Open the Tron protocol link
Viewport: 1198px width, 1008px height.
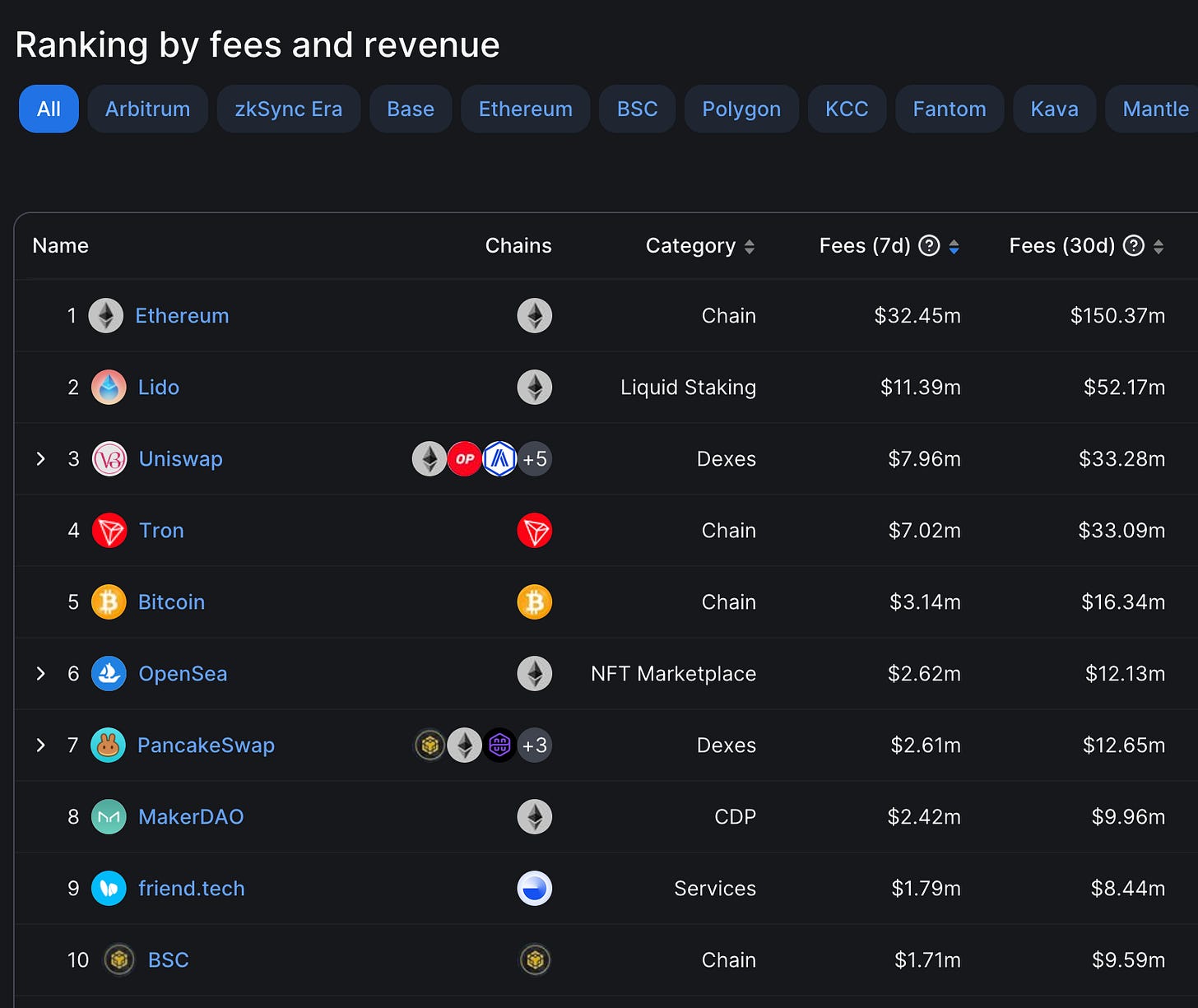[161, 531]
